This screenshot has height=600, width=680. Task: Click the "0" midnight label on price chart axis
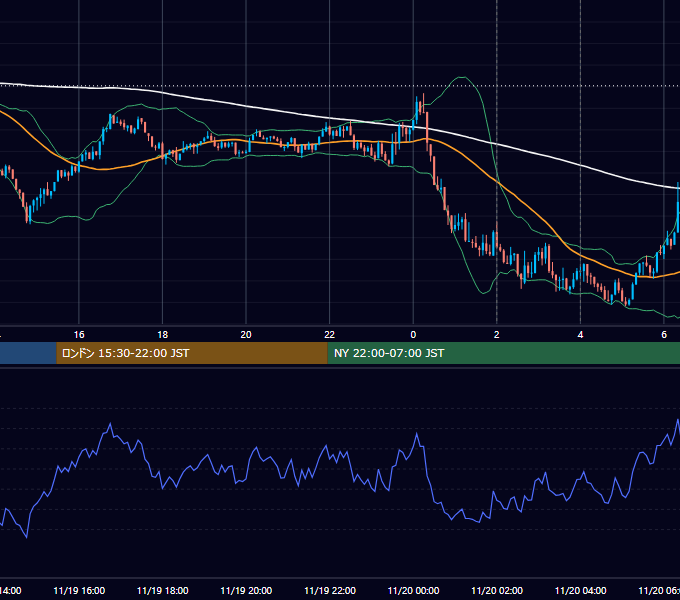point(413,335)
